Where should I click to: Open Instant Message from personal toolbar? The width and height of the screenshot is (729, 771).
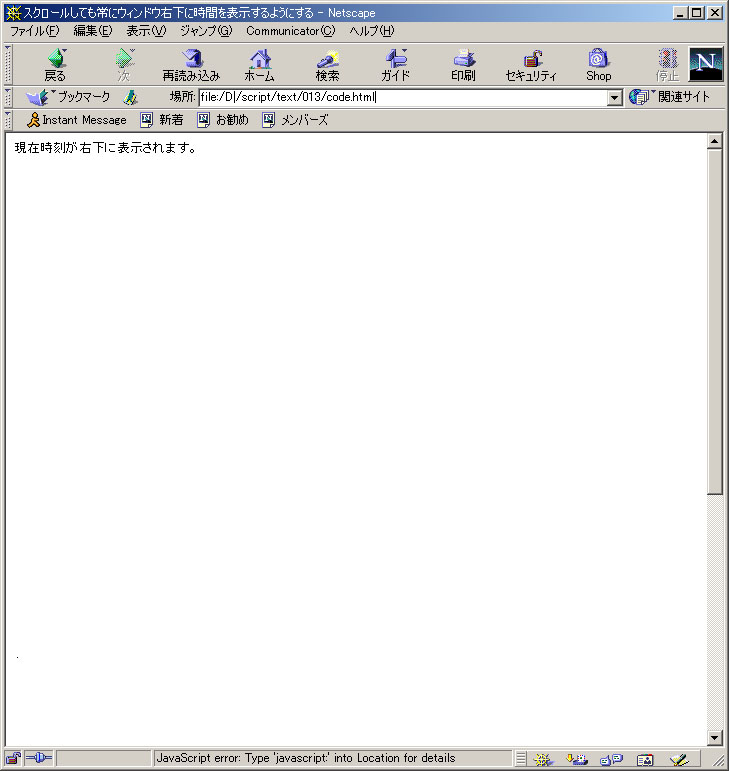77,120
